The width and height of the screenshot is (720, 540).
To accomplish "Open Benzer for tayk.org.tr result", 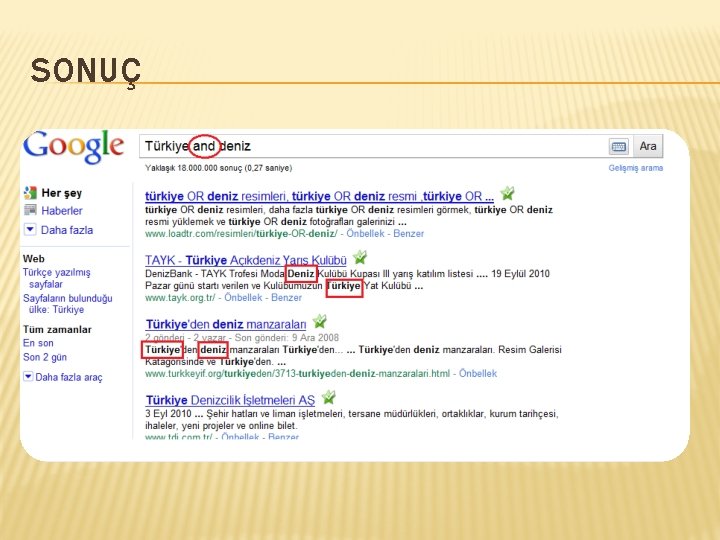I will [x=287, y=298].
